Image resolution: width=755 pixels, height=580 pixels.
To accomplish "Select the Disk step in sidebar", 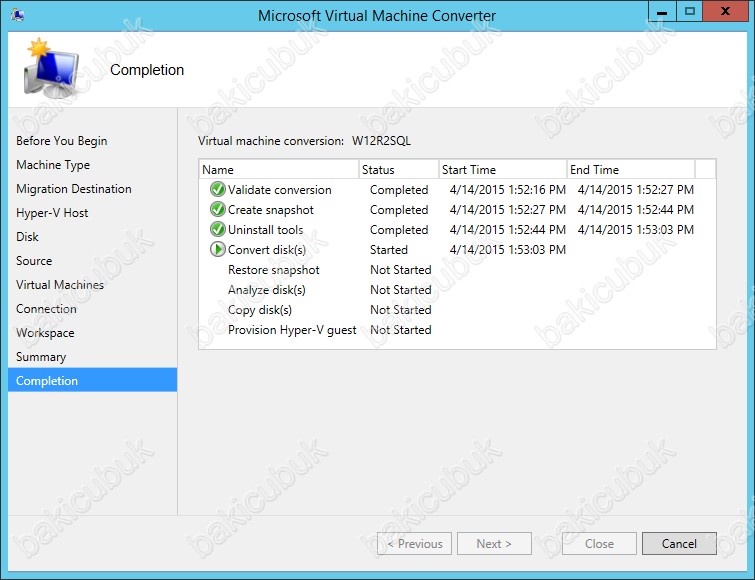I will (27, 237).
